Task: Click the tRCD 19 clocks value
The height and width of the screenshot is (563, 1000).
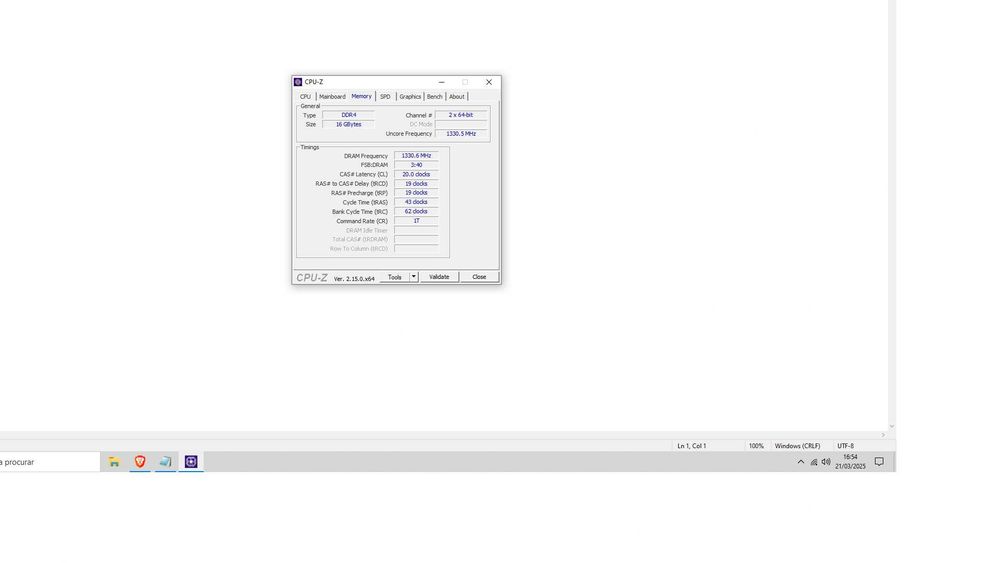Action: [416, 184]
